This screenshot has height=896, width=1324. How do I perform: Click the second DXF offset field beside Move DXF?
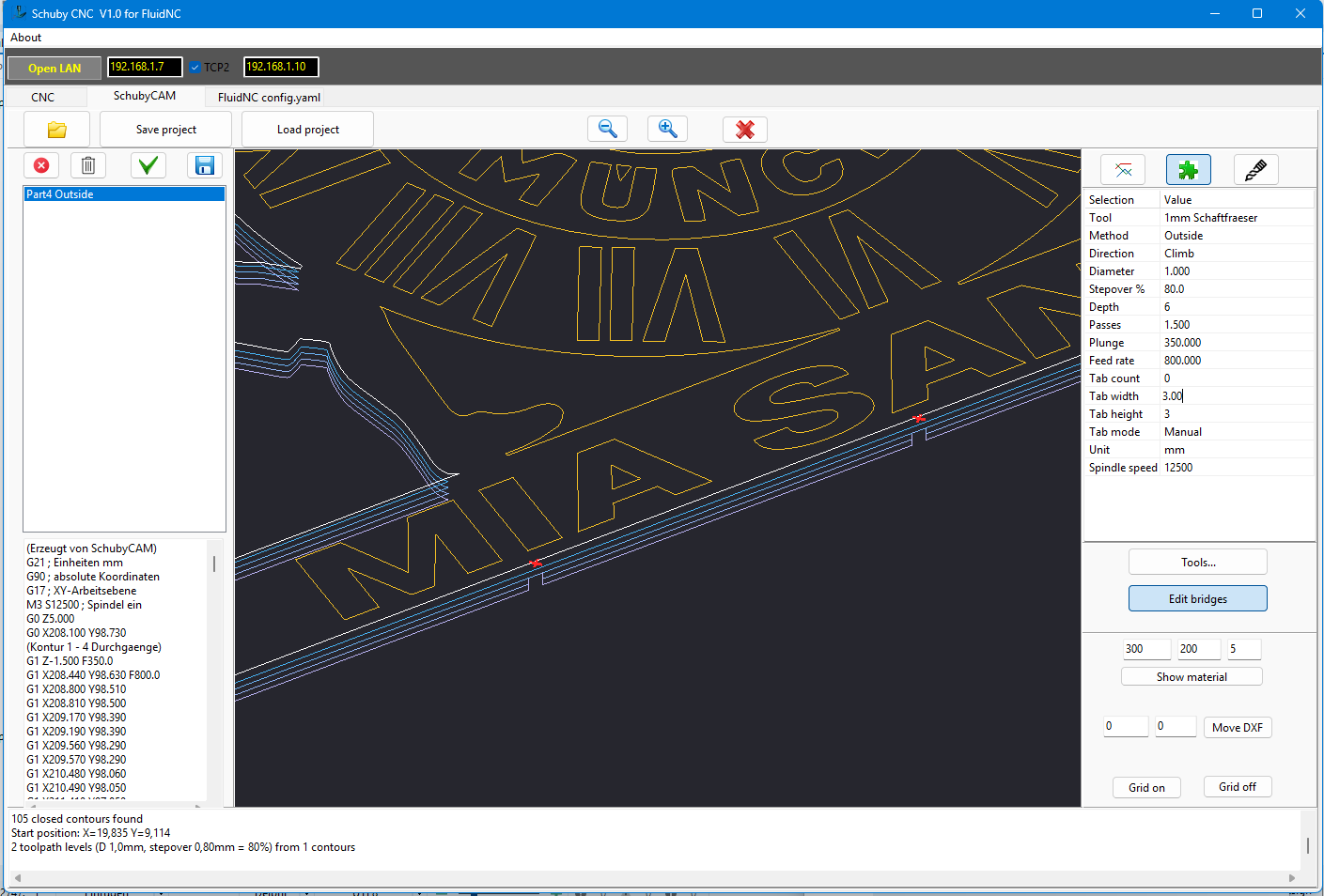pos(1176,726)
